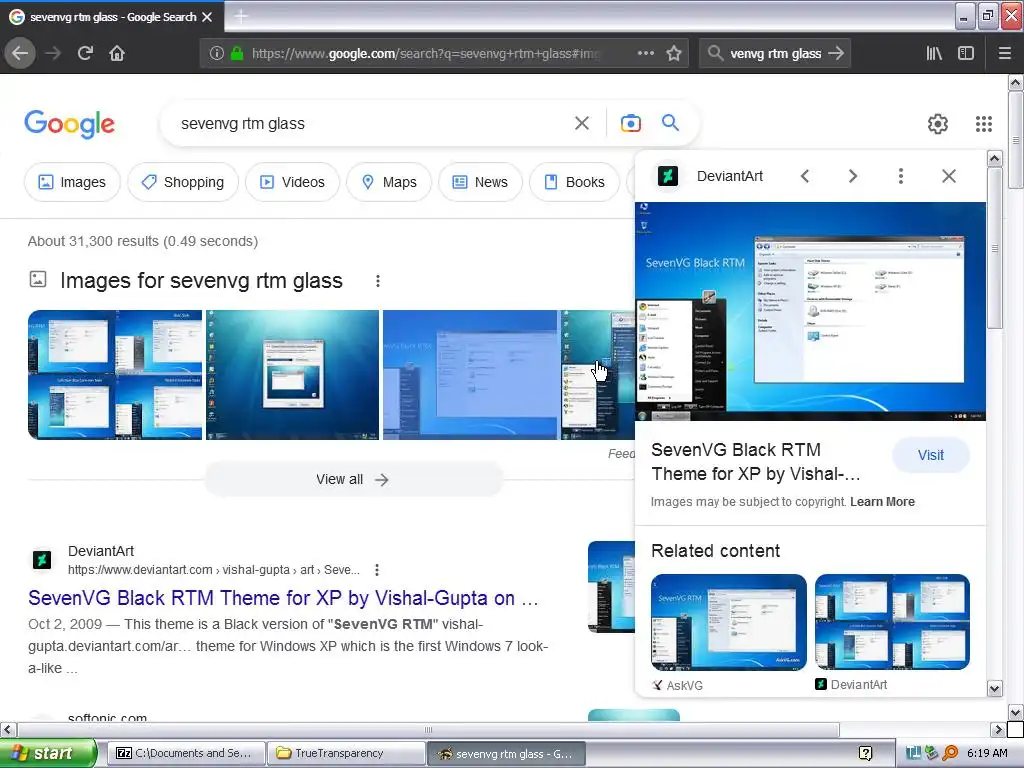The width and height of the screenshot is (1024, 768).
Task: Open the three-dot menu beside DeviantArt result
Action: 377,570
